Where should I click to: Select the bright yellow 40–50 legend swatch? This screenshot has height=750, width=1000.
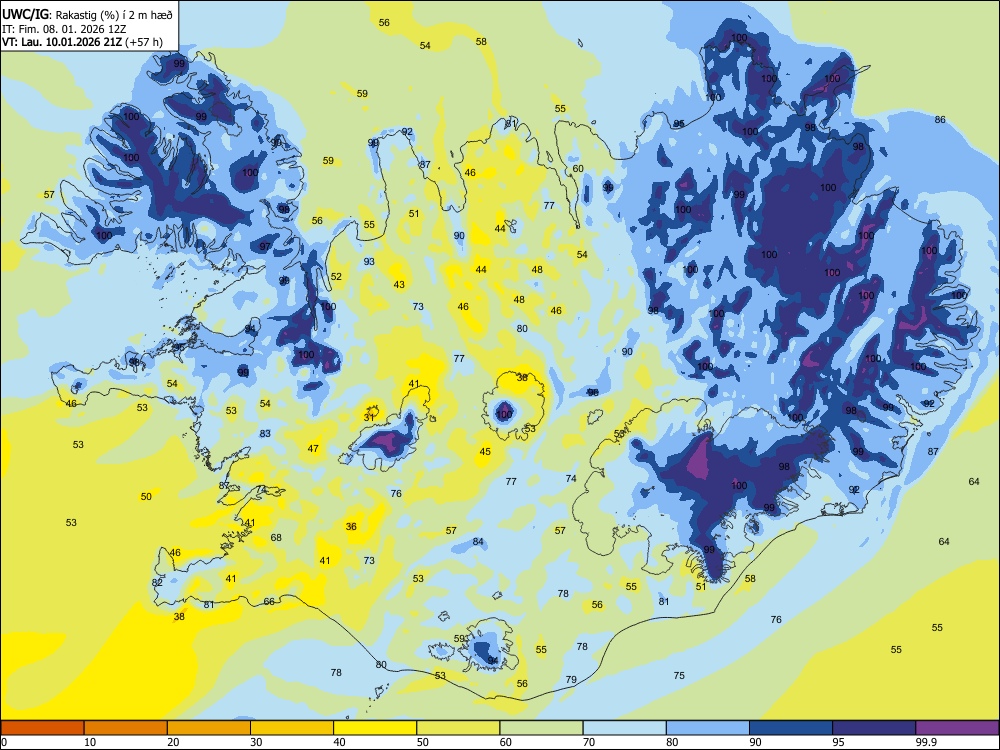click(375, 728)
